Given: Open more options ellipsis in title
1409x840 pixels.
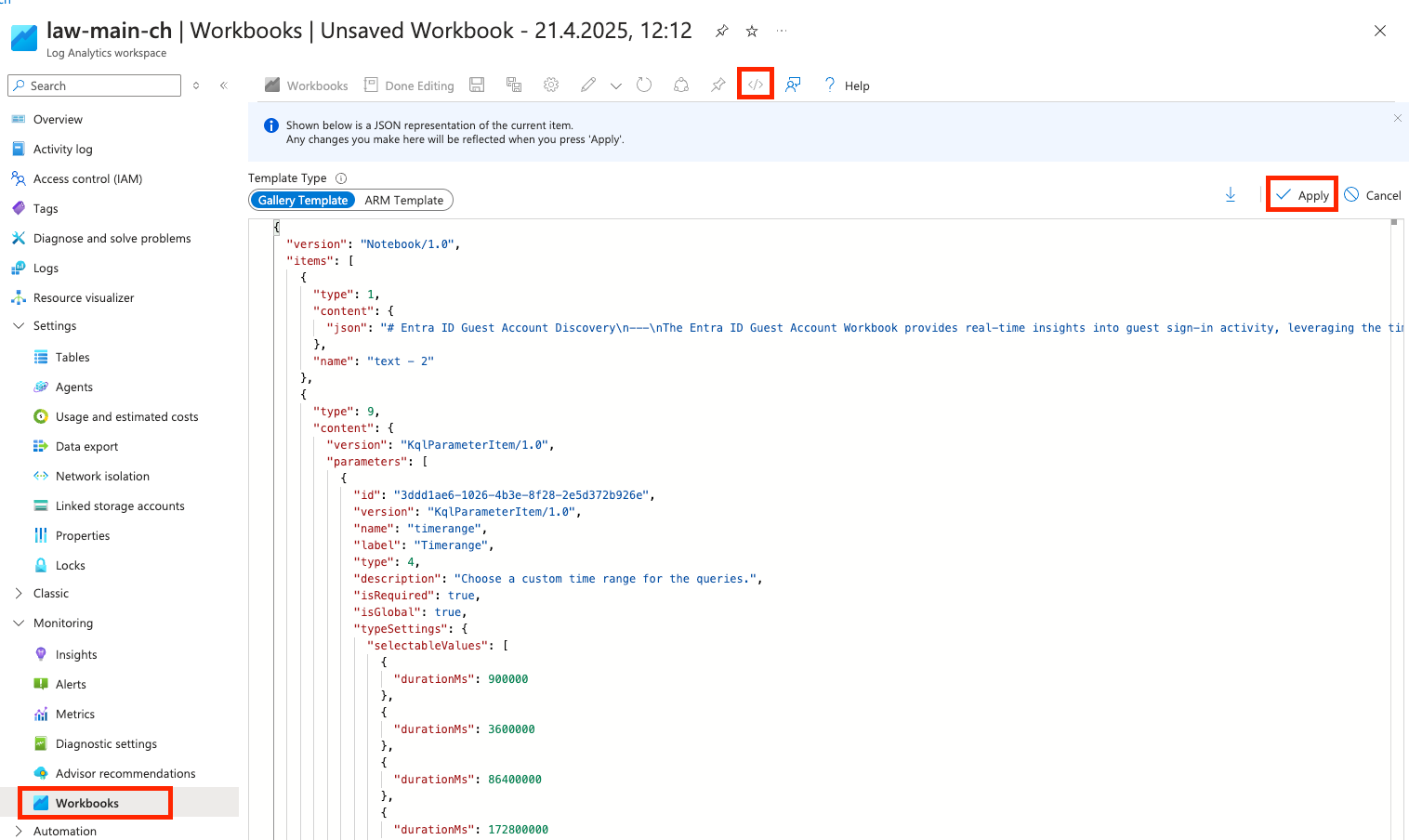Looking at the screenshot, I should (x=782, y=31).
